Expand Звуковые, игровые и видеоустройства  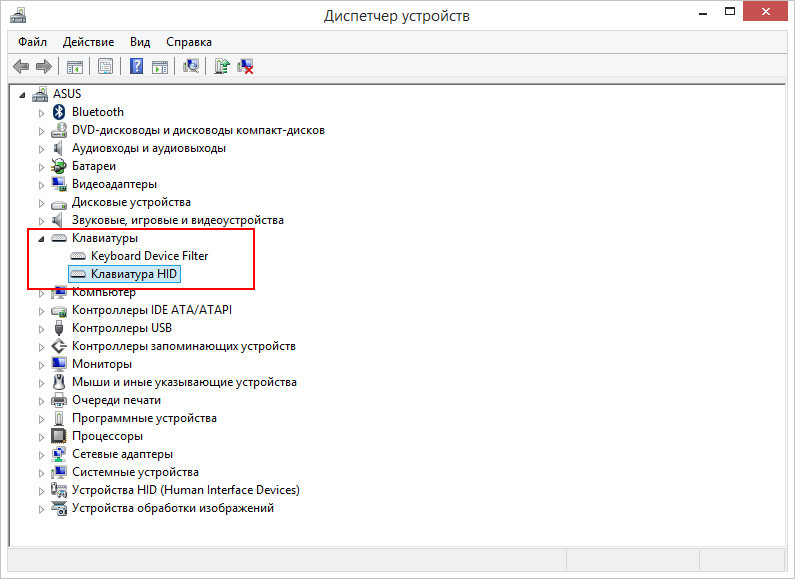[x=42, y=221]
